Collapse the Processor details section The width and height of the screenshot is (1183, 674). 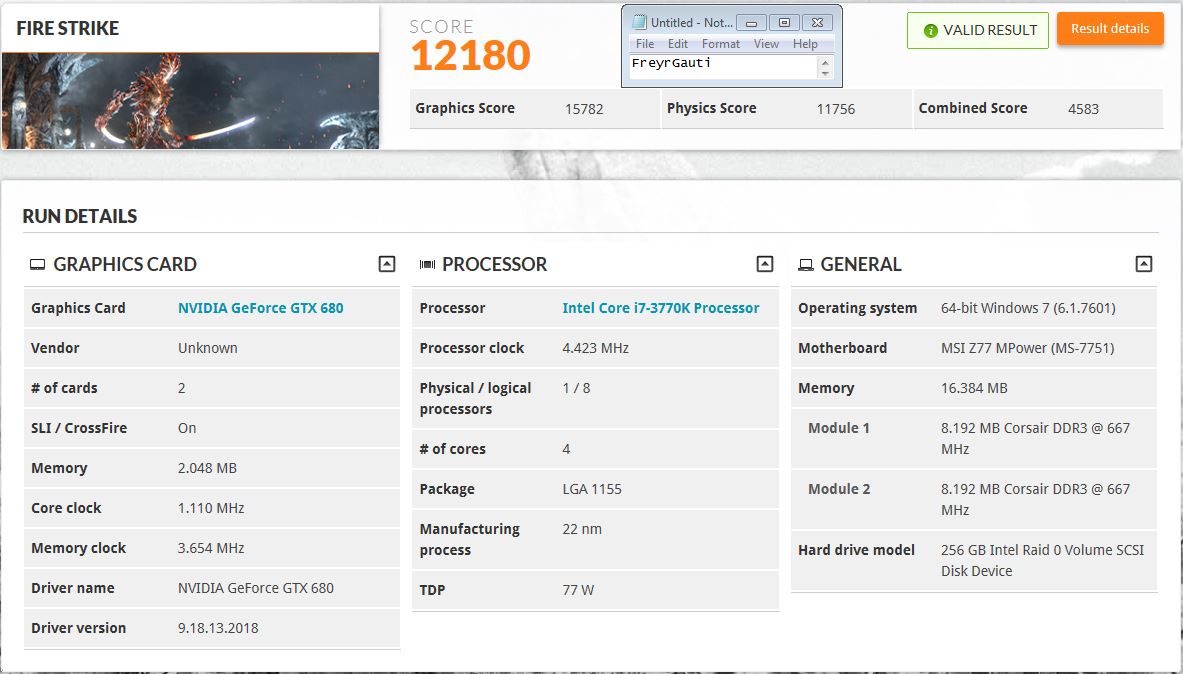(x=765, y=264)
